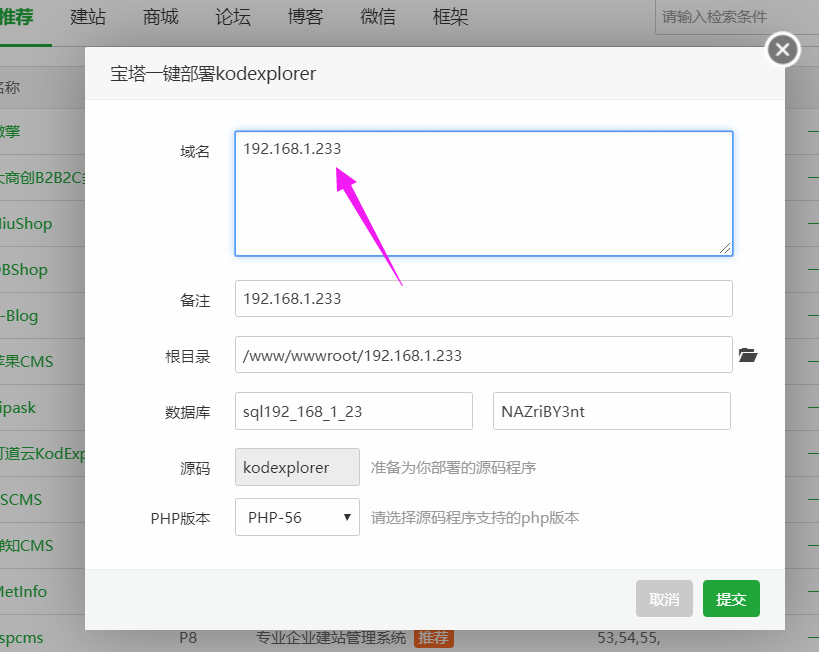819x652 pixels.
Task: Open the 苹果CMS list entry
Action: tap(27, 362)
